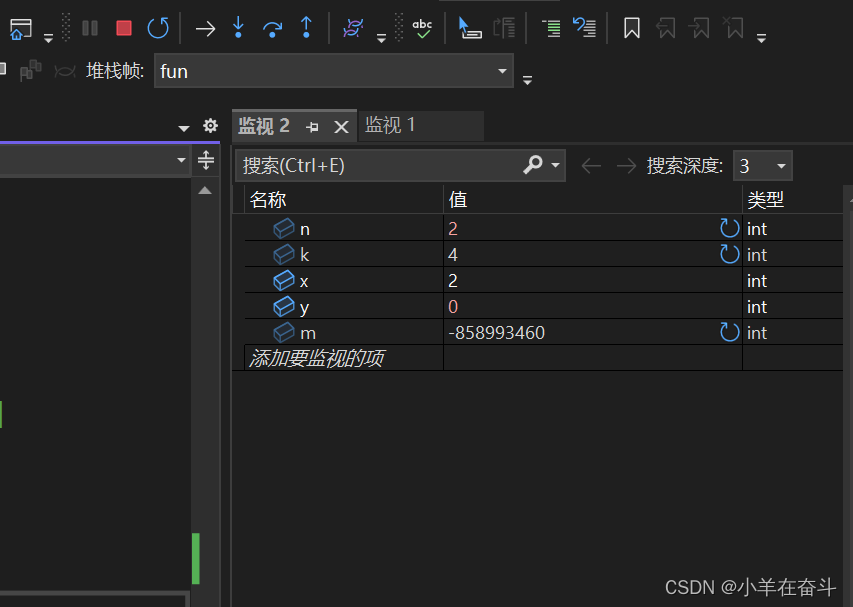Stop debugging with the red square
Viewport: 853px width, 607px height.
124,28
